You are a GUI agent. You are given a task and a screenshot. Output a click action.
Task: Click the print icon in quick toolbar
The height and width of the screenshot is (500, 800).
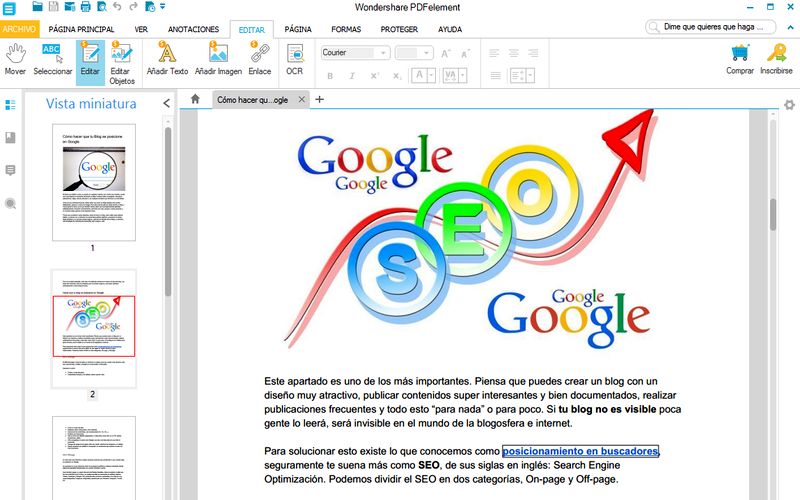tap(86, 7)
